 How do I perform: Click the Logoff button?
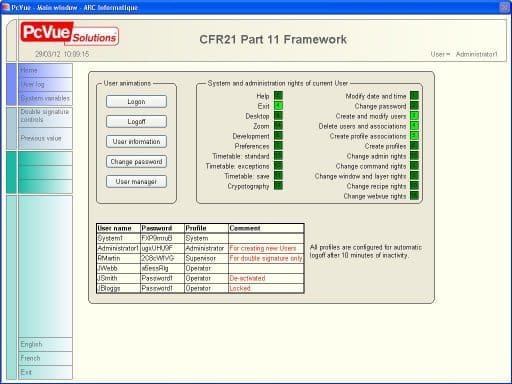[x=136, y=122]
